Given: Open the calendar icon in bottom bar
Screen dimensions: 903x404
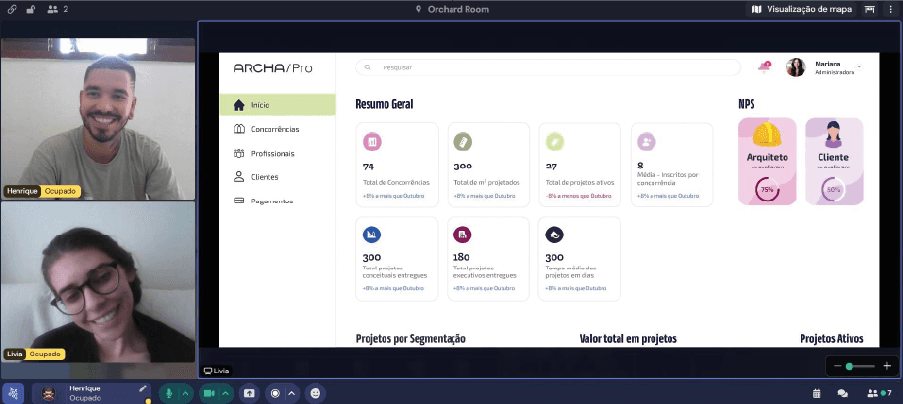Looking at the screenshot, I should 816,394.
